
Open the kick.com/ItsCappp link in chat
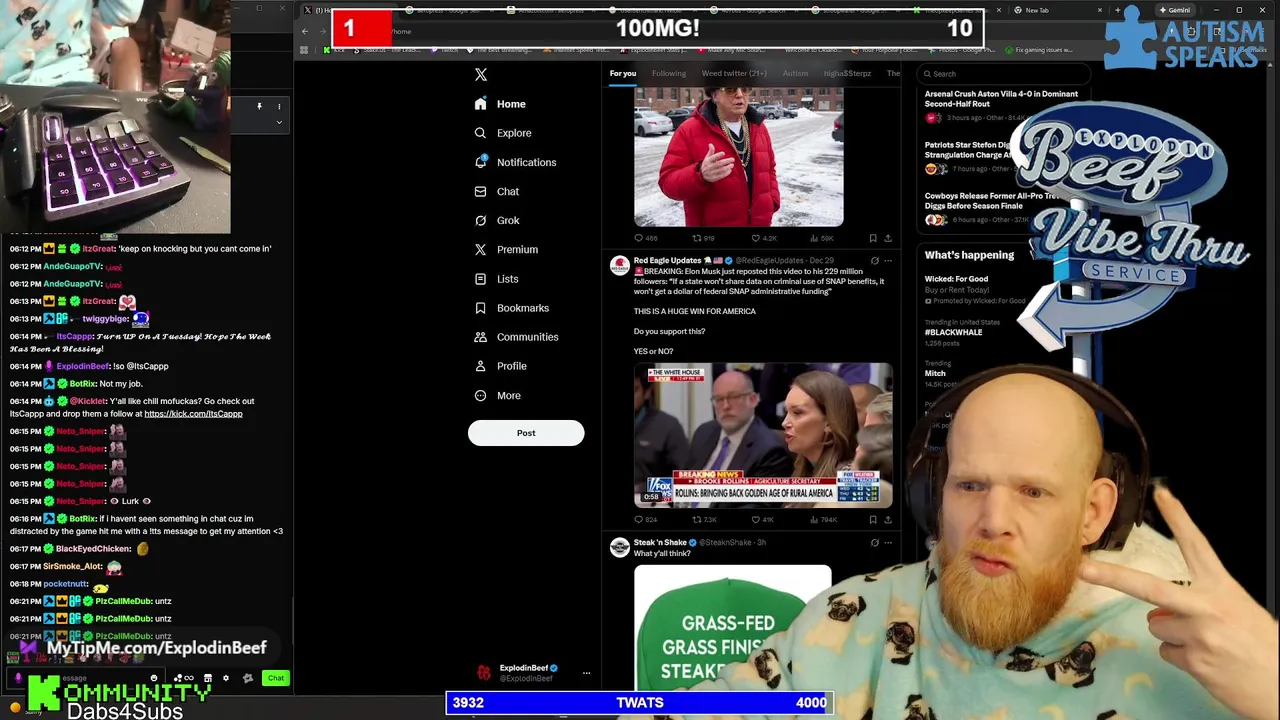coord(193,414)
